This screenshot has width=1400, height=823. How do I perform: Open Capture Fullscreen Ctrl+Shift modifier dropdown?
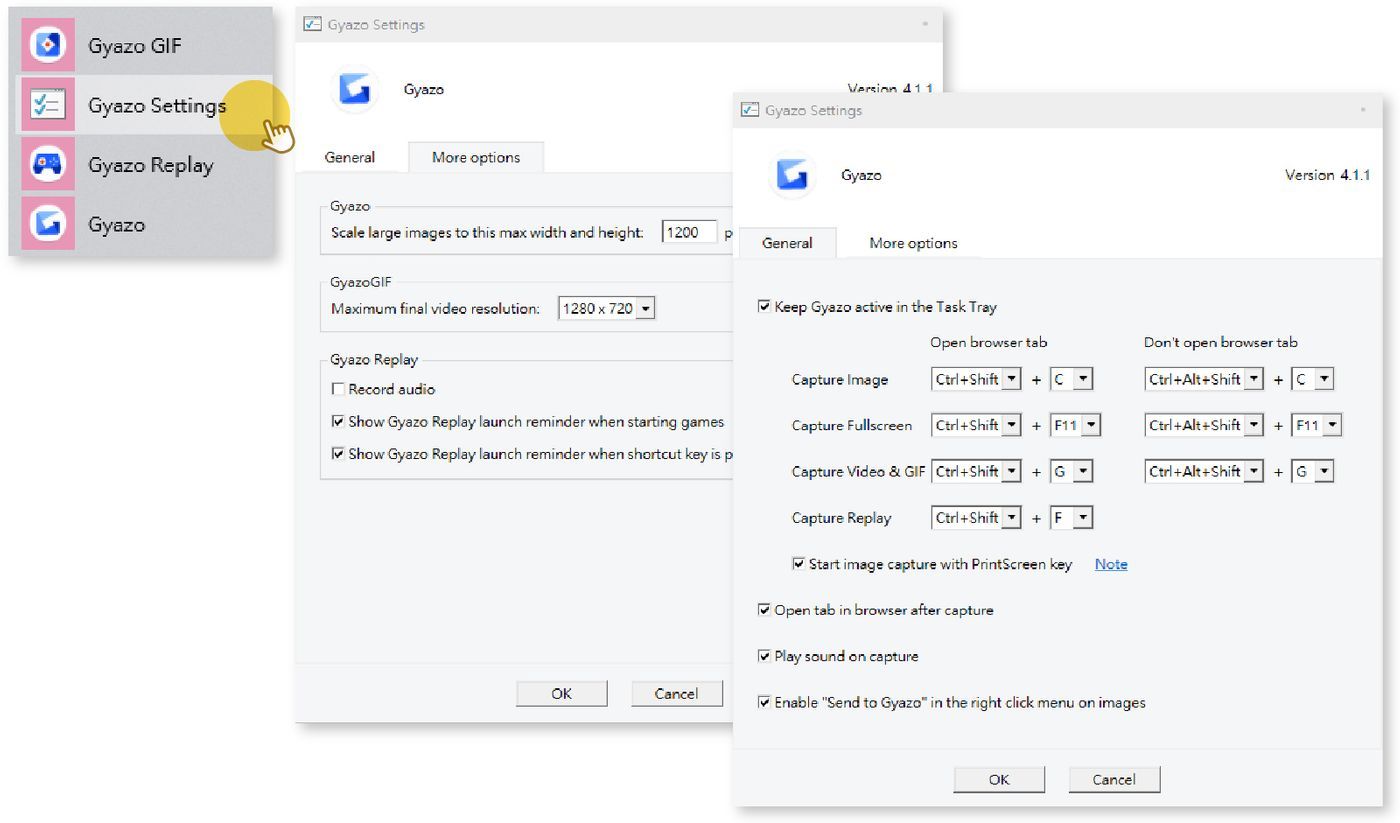(976, 425)
